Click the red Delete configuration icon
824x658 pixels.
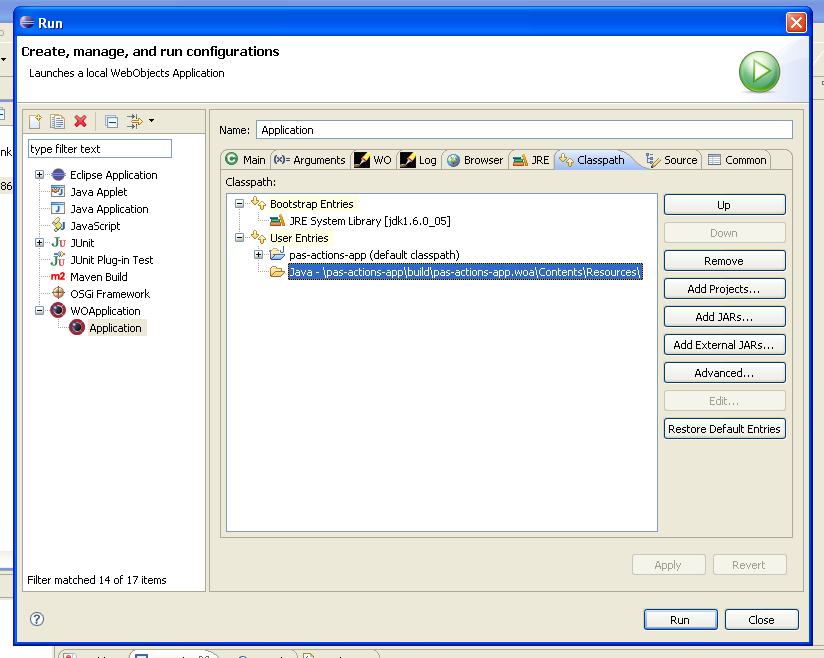(x=81, y=121)
